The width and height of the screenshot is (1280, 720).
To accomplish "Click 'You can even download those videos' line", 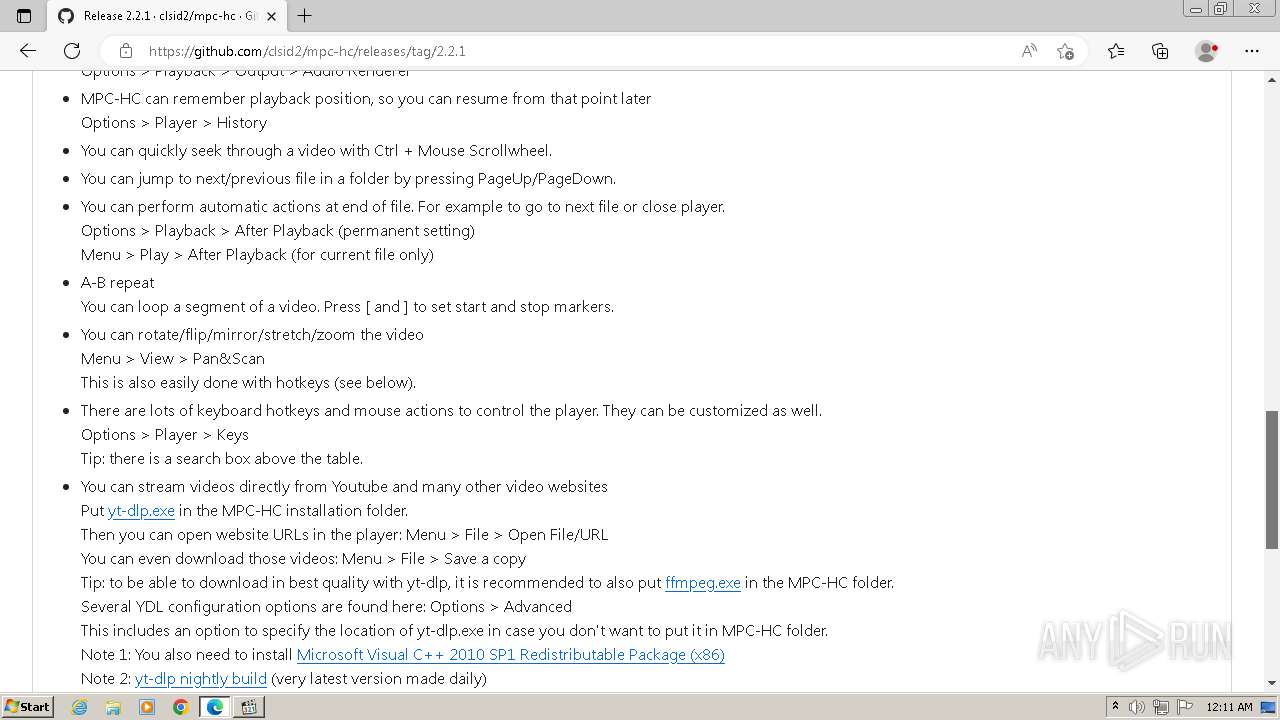I will coord(303,558).
